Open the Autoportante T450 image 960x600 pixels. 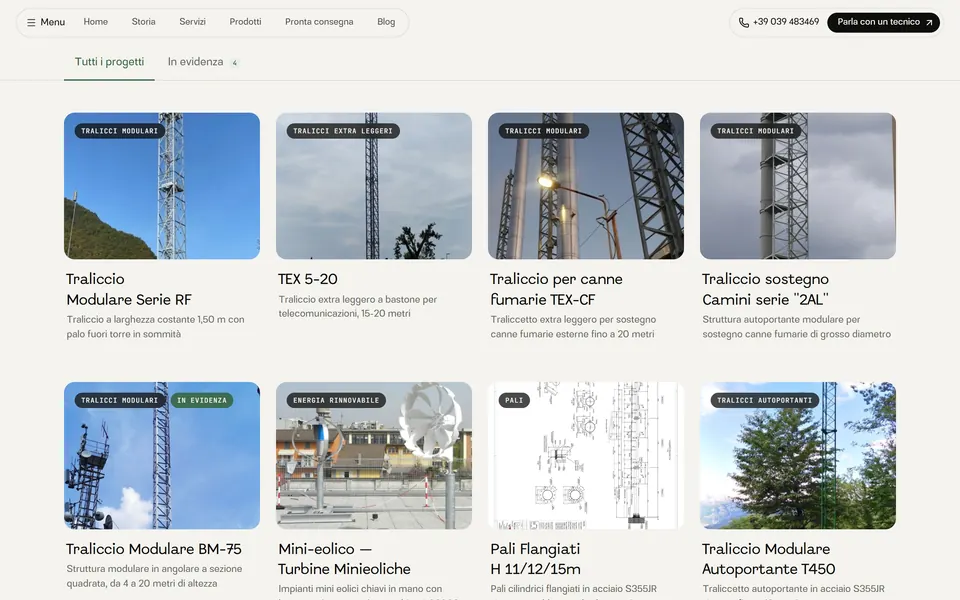798,456
